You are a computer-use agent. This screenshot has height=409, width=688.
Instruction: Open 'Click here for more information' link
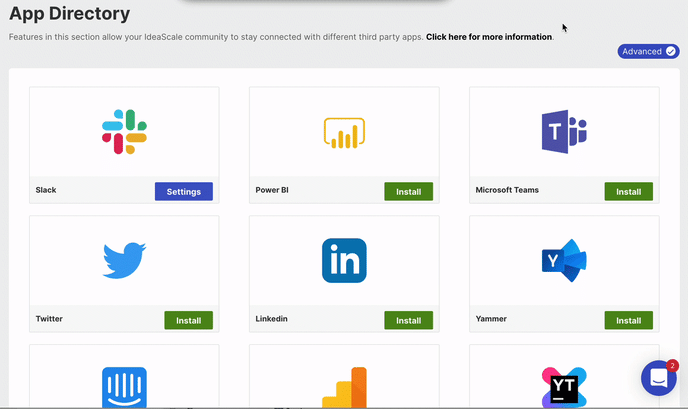click(489, 37)
